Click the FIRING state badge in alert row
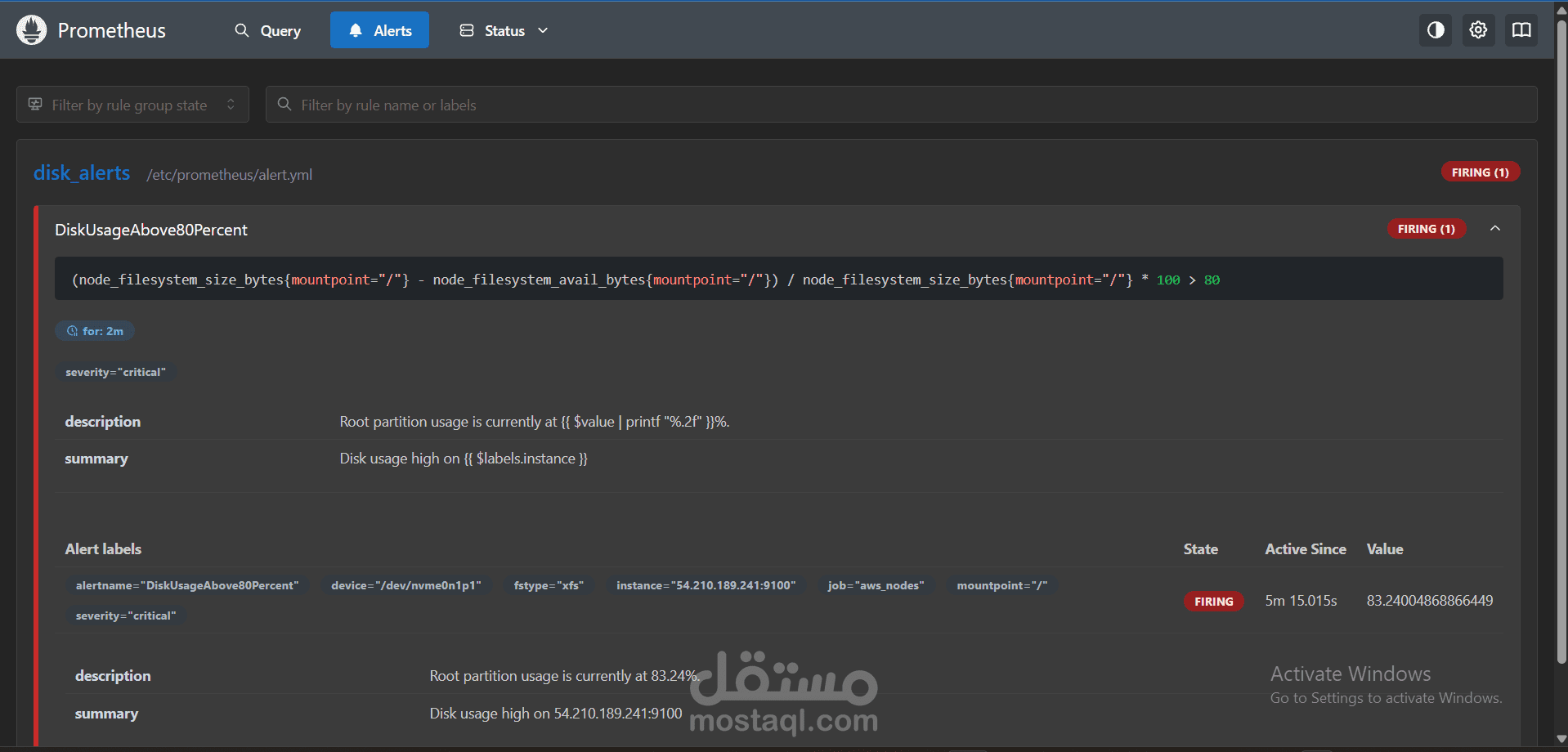1568x752 pixels. (1214, 602)
